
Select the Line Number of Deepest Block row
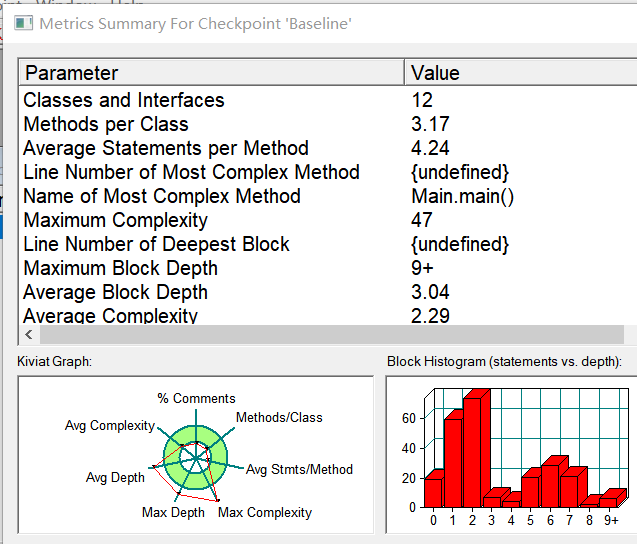pos(328,244)
